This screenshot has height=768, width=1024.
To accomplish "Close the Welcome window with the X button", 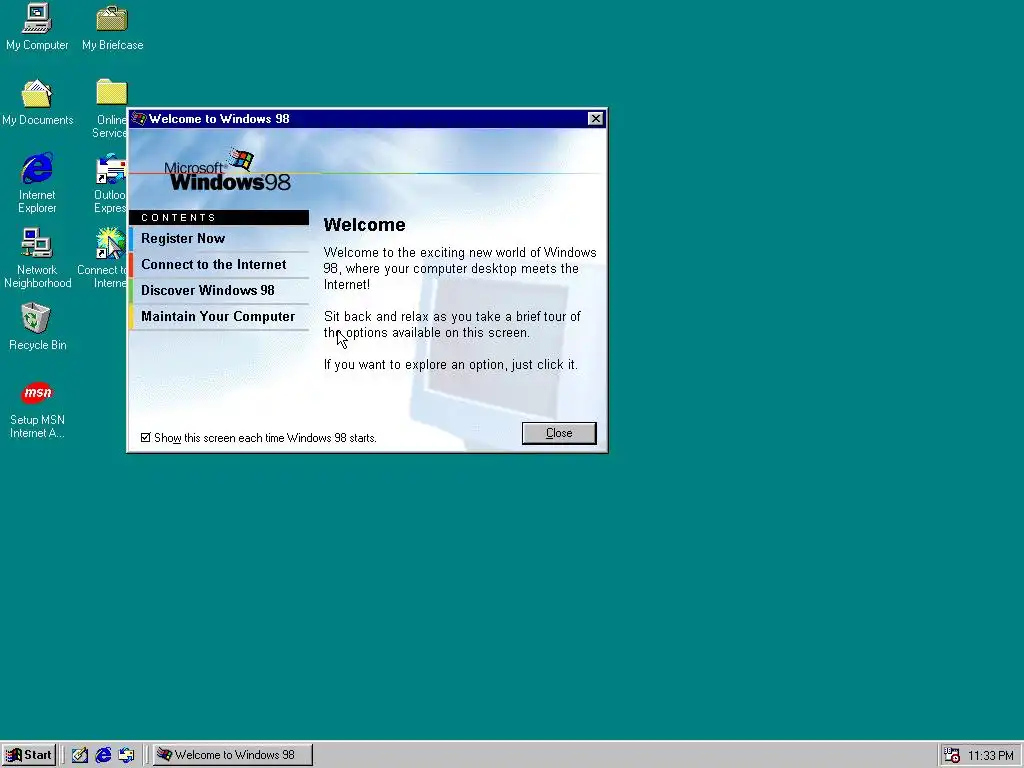I will (596, 119).
